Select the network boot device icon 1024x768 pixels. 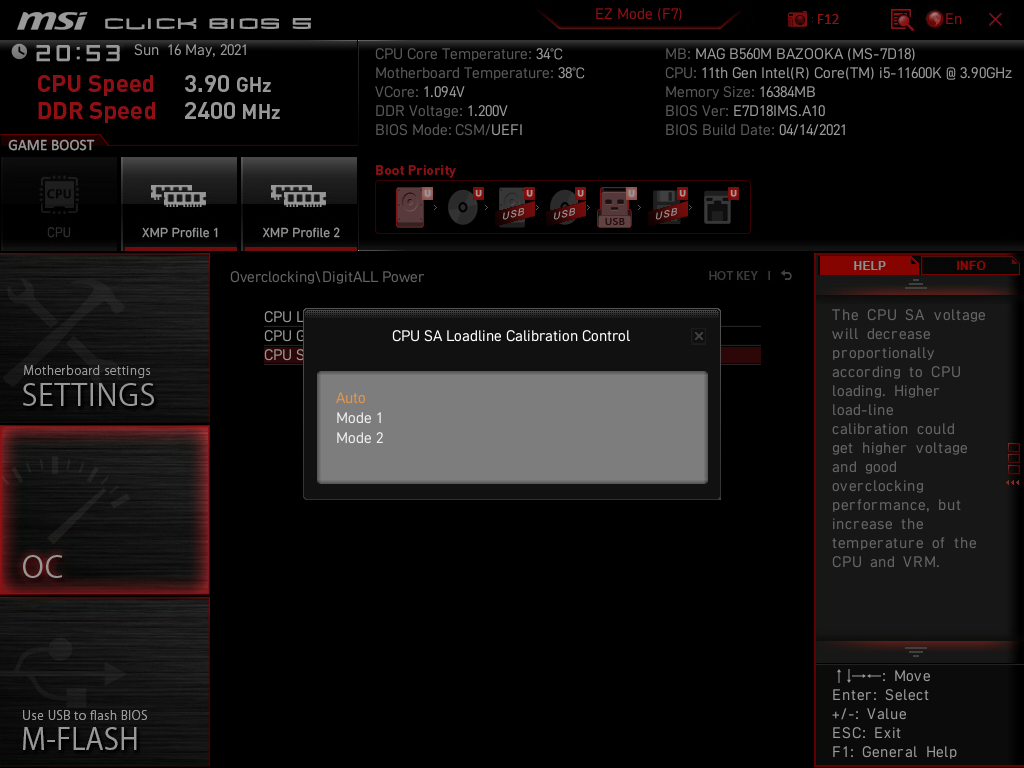coord(720,207)
